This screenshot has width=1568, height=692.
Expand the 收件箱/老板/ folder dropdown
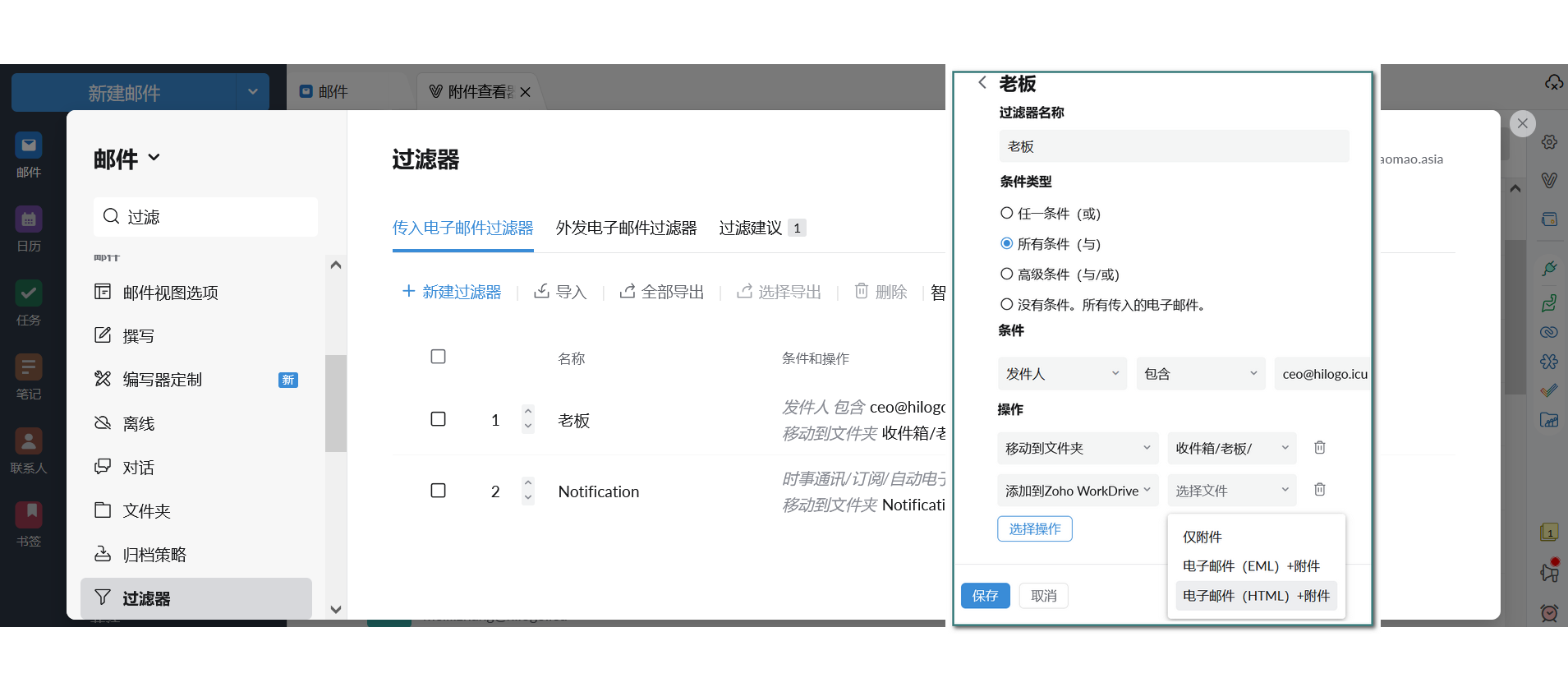1231,449
